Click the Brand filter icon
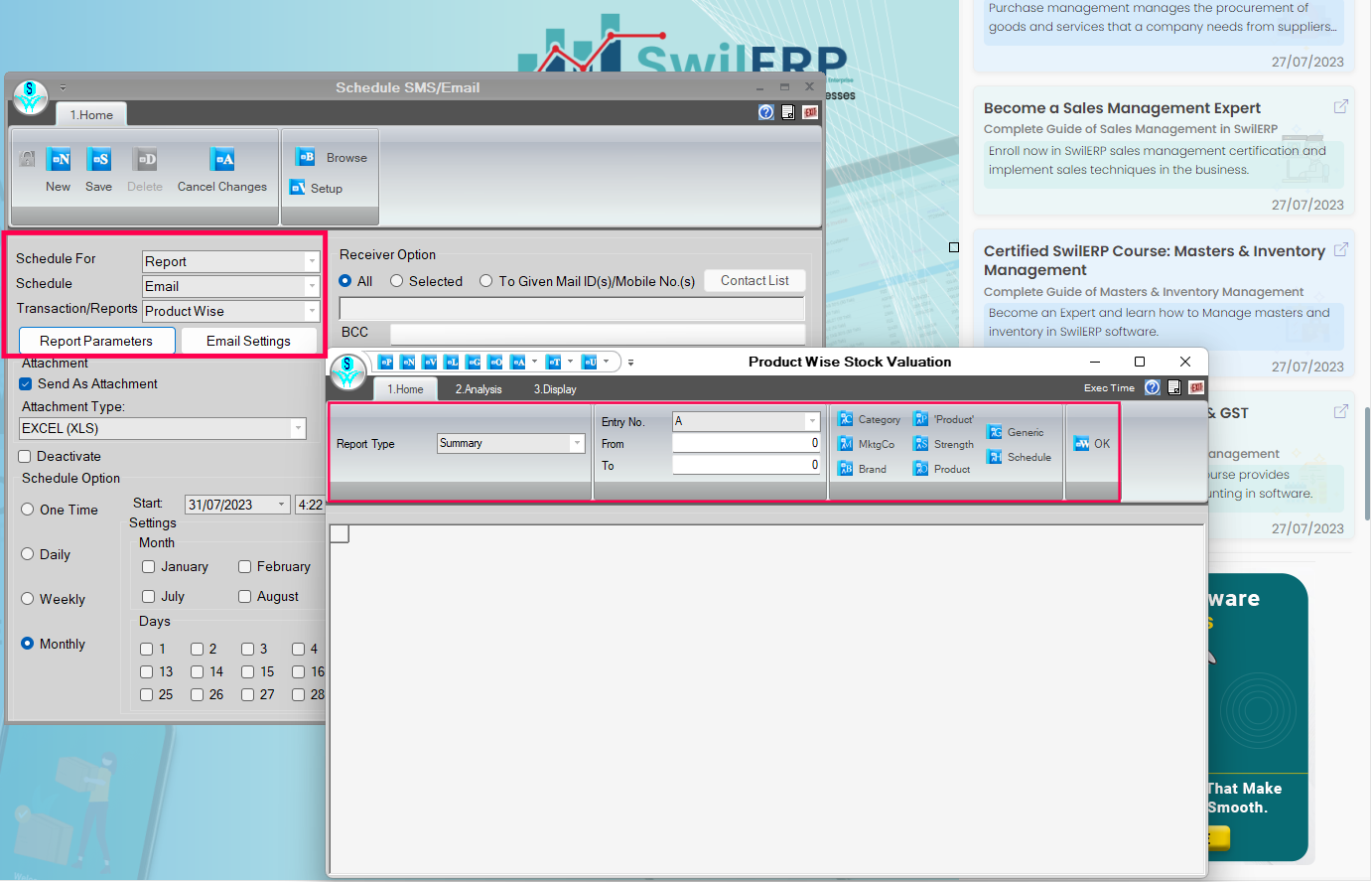Image resolution: width=1372 pixels, height=882 pixels. click(x=845, y=469)
